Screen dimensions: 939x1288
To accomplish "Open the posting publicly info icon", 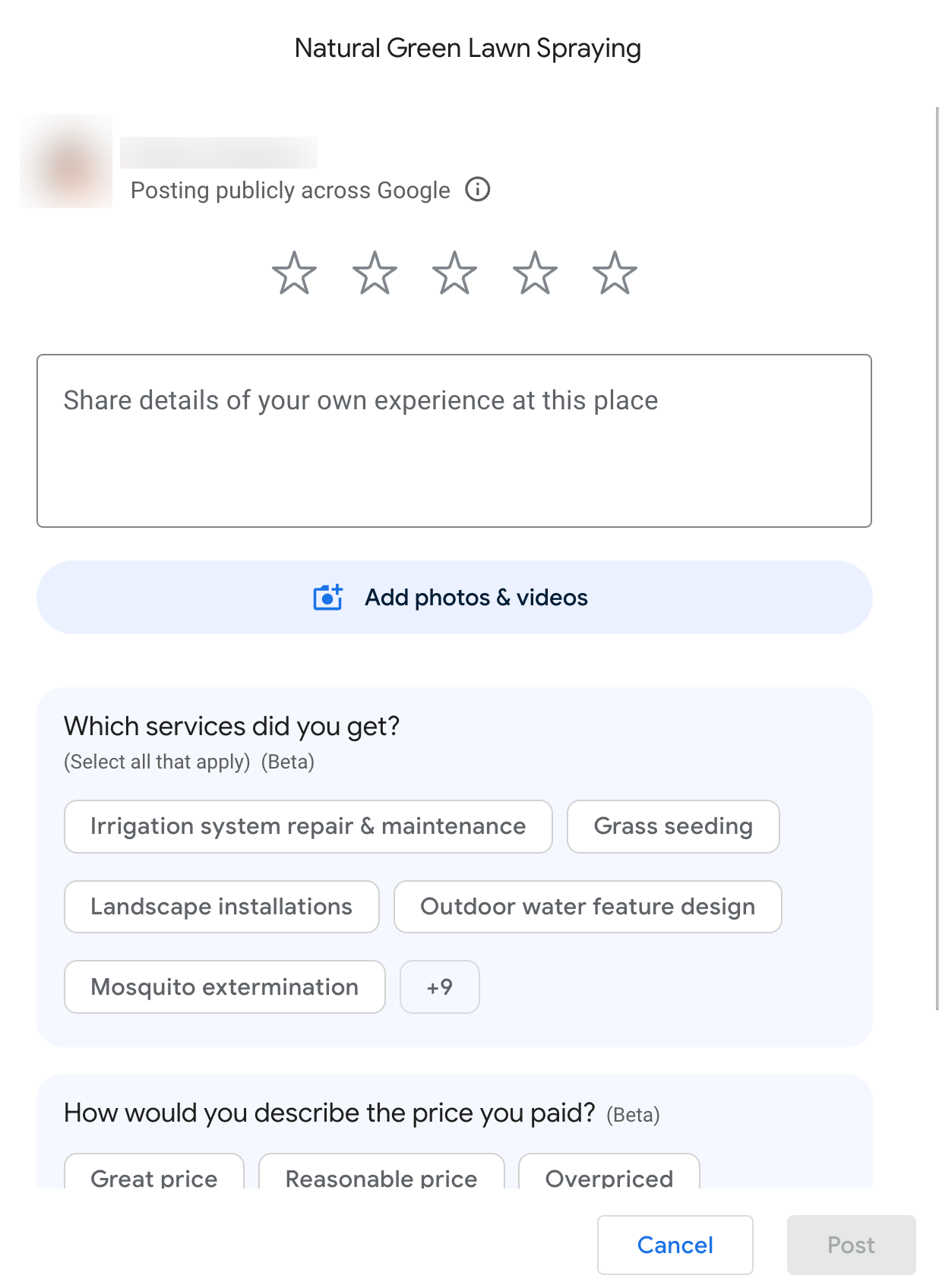I will pyautogui.click(x=478, y=189).
